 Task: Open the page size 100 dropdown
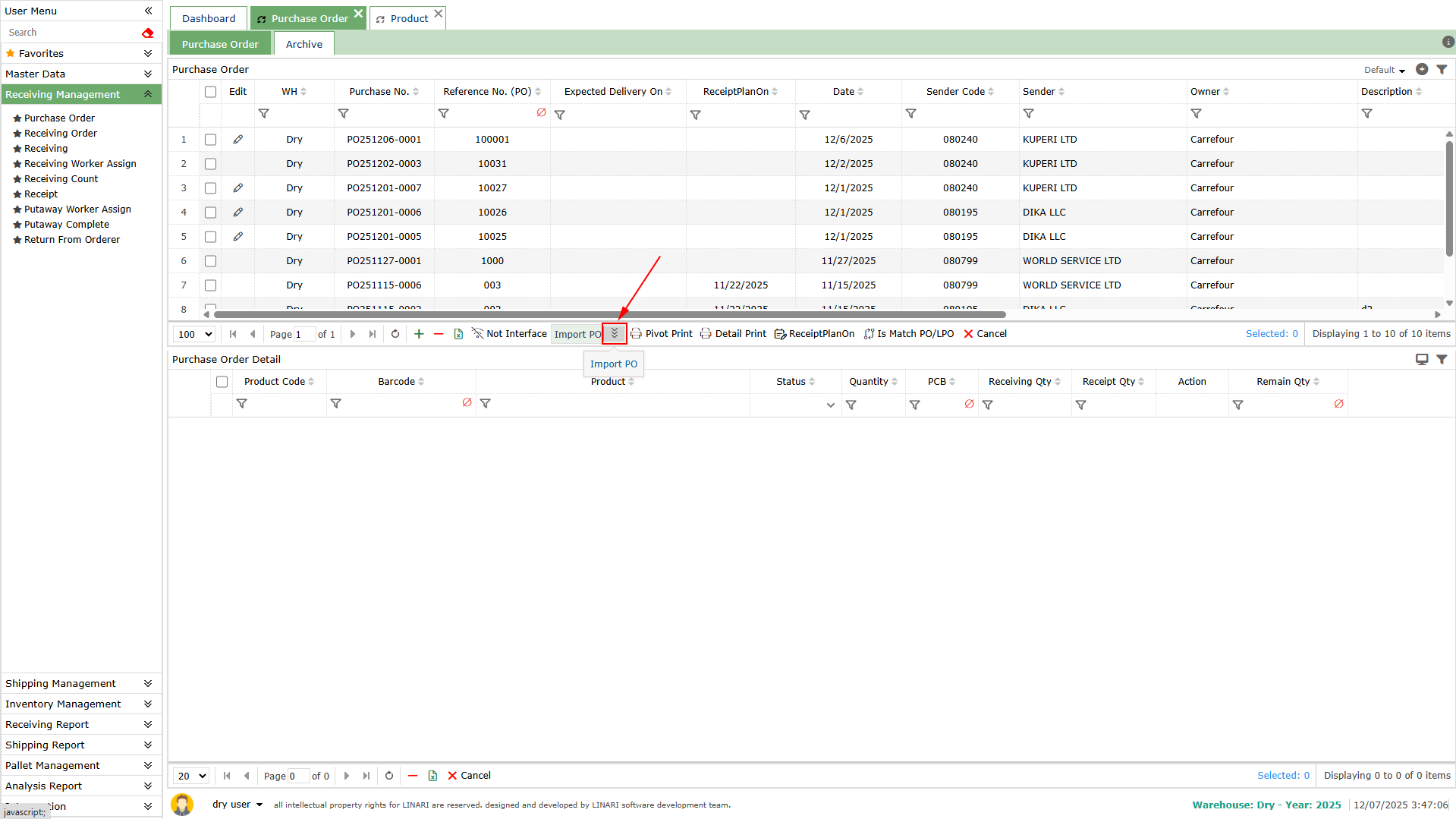pyautogui.click(x=194, y=334)
